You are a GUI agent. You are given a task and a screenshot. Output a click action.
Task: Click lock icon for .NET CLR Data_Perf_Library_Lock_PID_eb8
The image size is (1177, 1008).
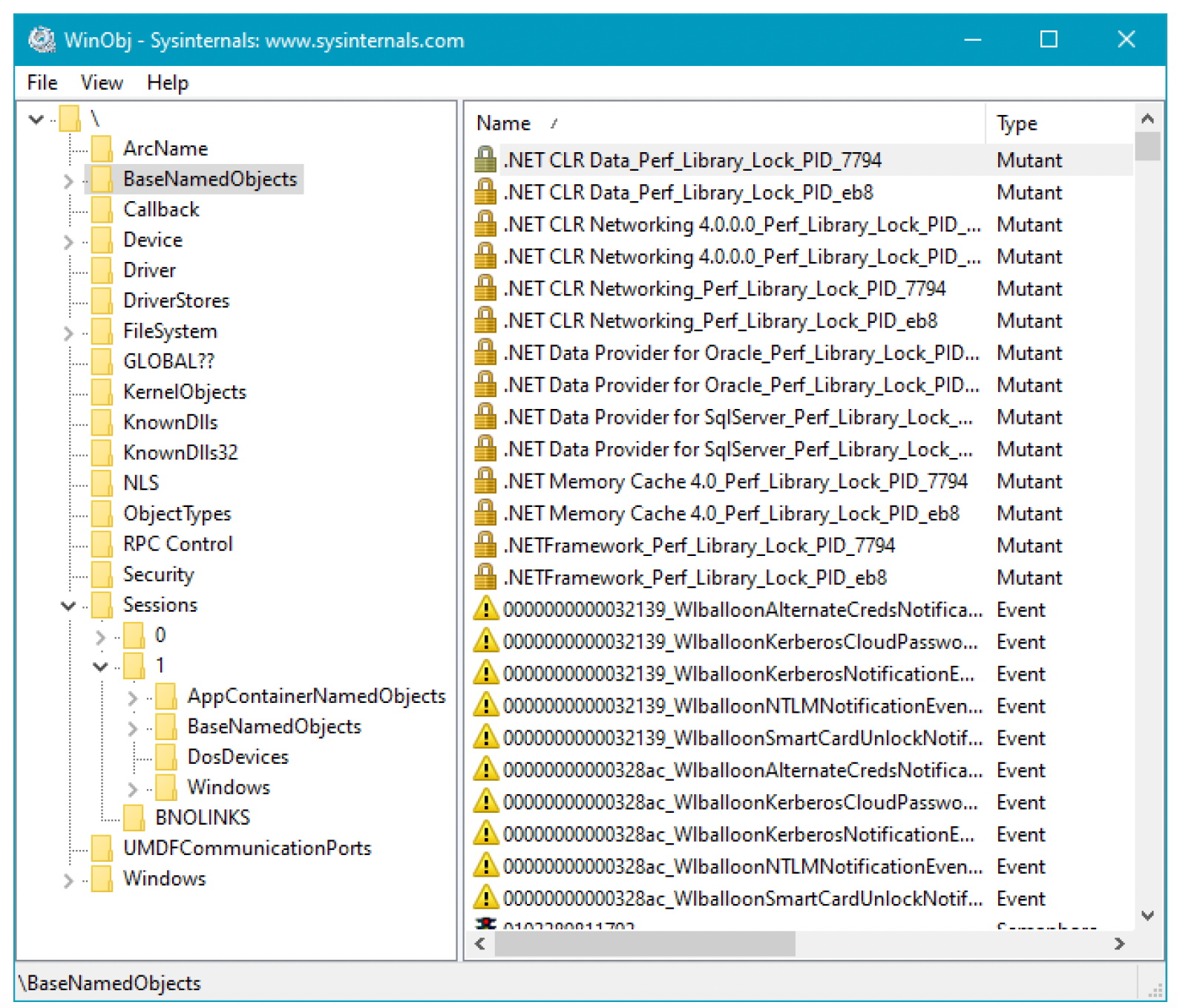coord(485,192)
